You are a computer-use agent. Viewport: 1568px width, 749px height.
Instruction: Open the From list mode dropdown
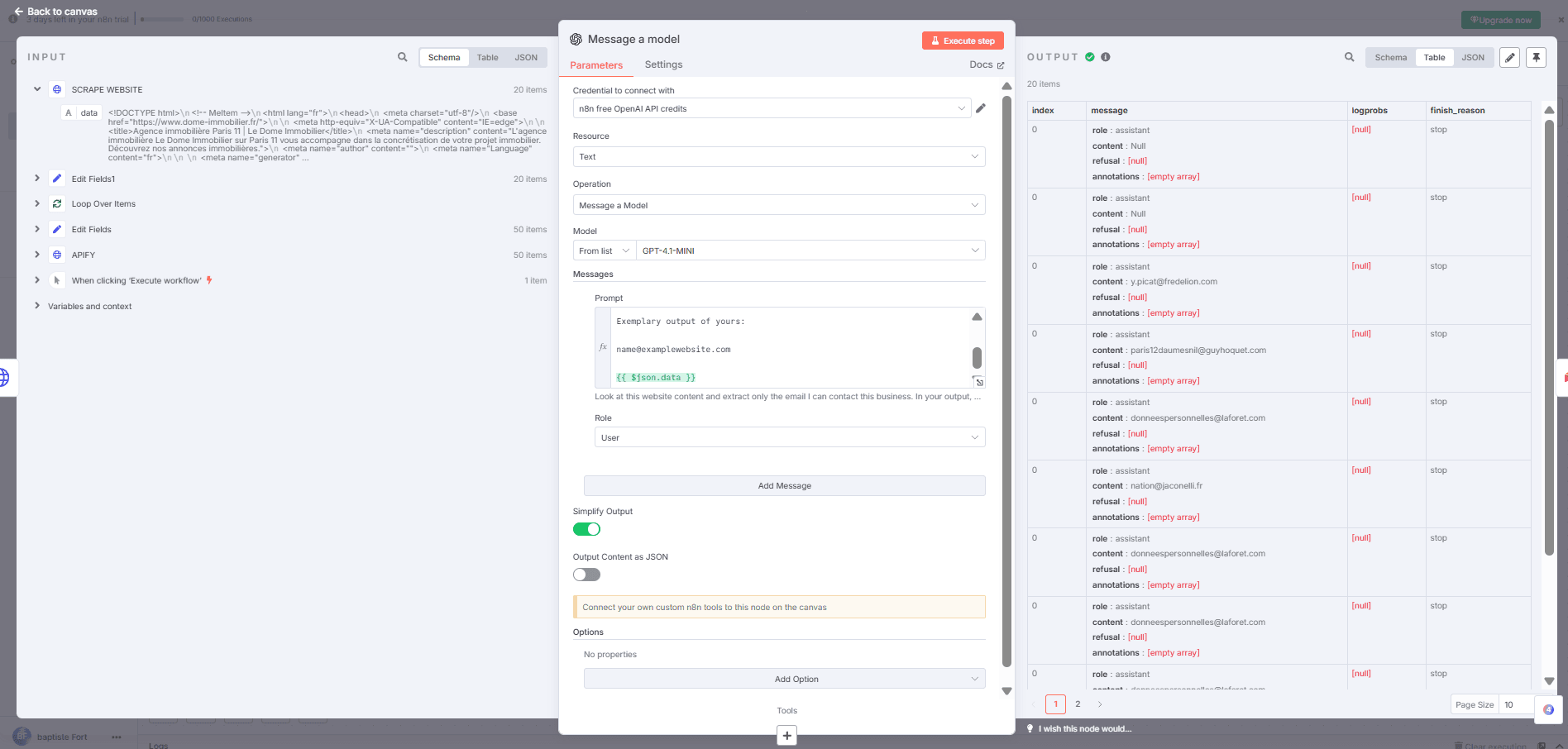[604, 250]
